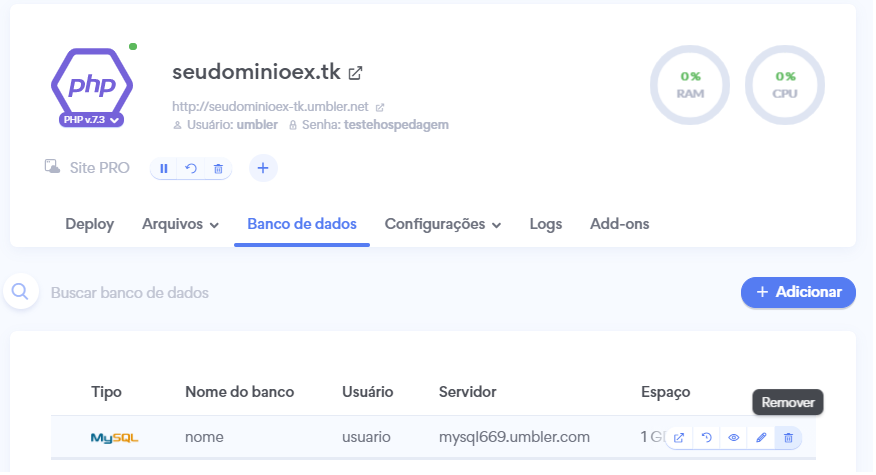The height and width of the screenshot is (475, 876).
Task: Click the search magnifier icon
Action: (21, 292)
